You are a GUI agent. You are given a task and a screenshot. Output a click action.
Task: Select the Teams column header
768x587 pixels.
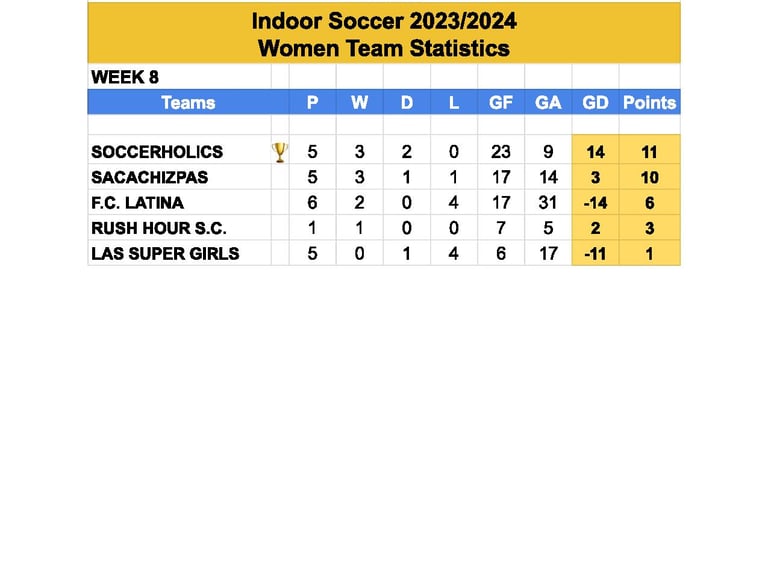pyautogui.click(x=189, y=102)
